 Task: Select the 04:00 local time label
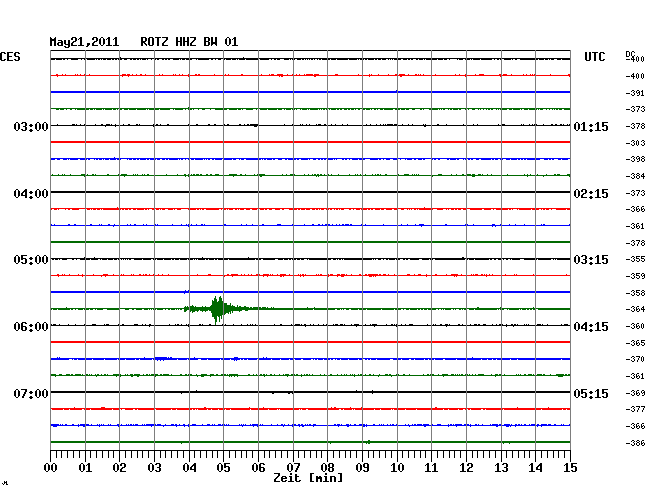pos(31,194)
